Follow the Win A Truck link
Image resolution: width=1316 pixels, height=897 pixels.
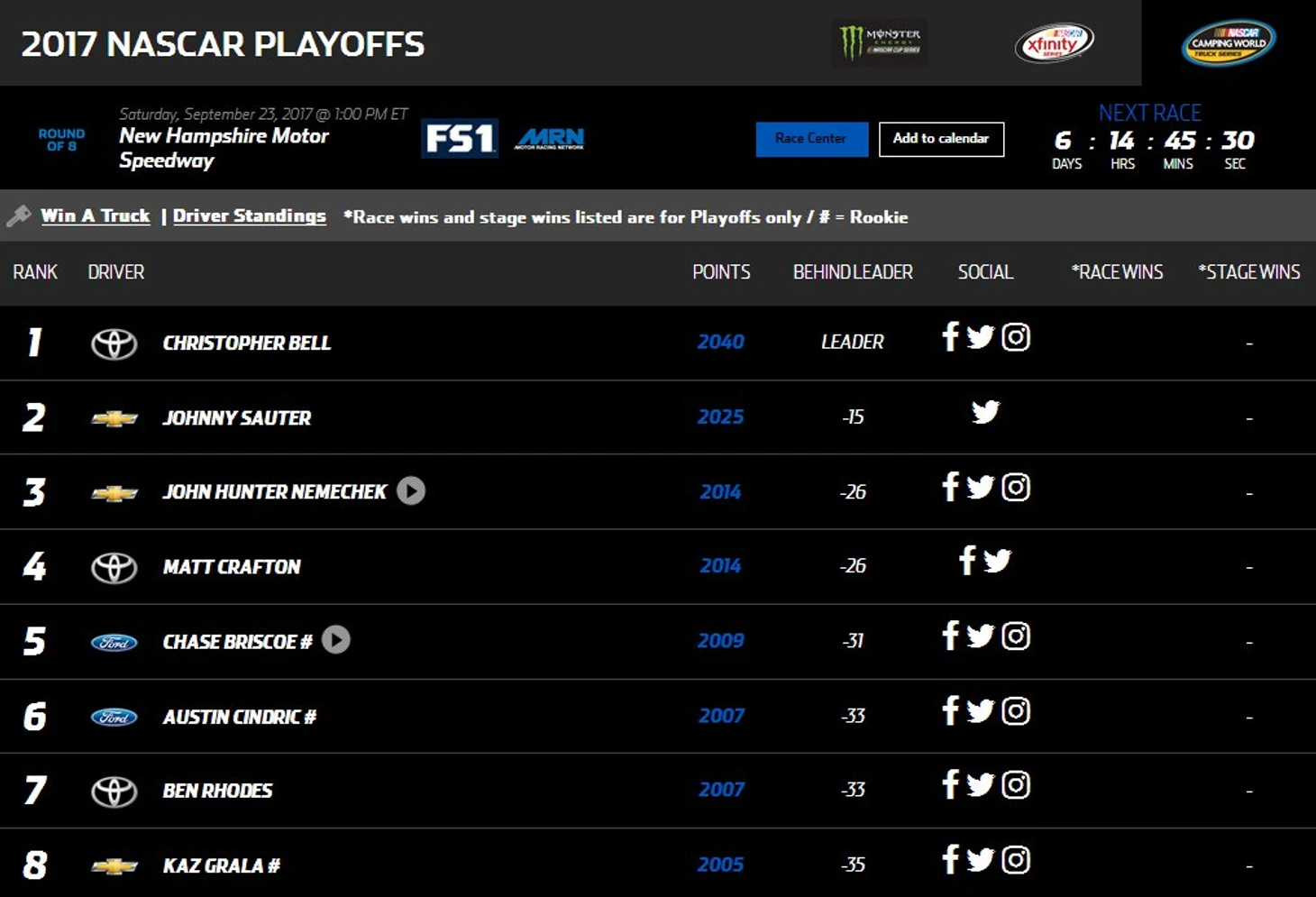point(96,215)
